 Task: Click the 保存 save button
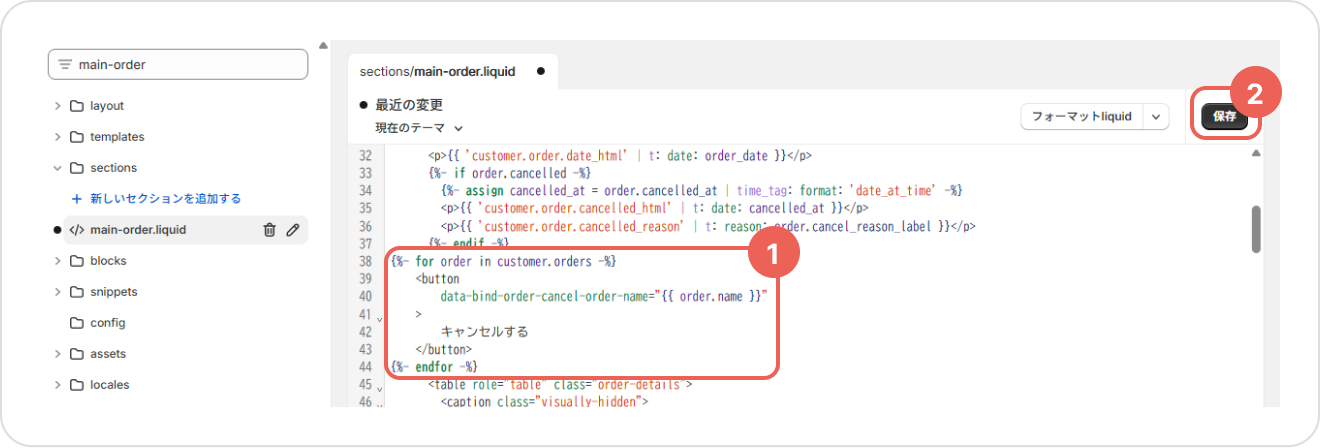(1224, 117)
